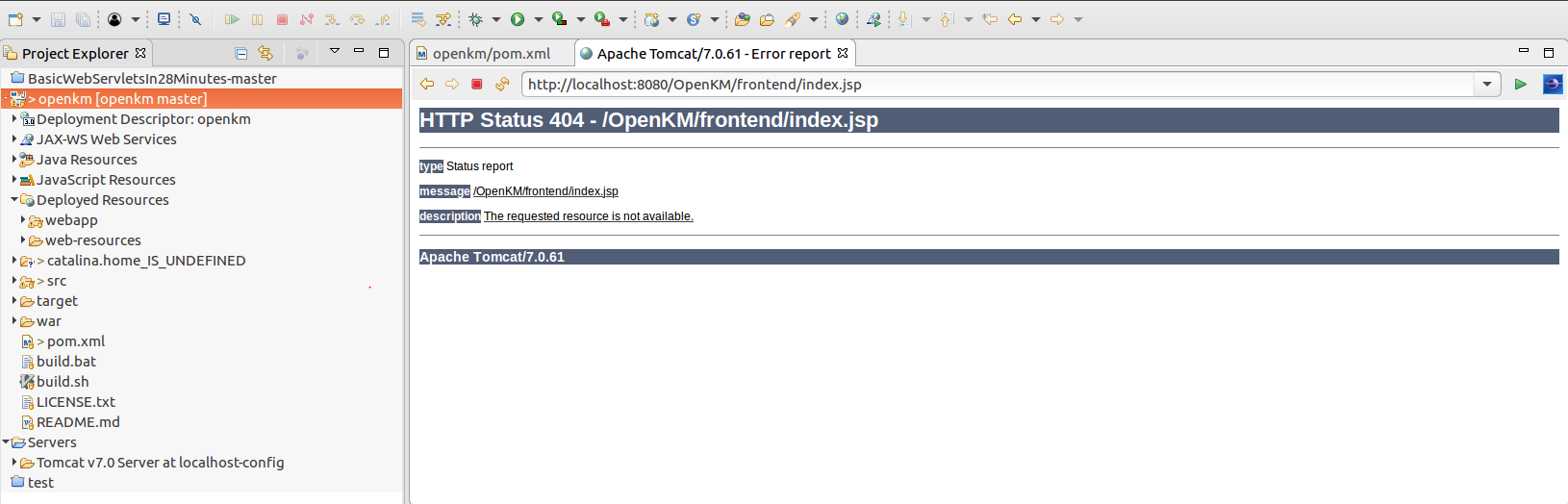Screen dimensions: 1568x504
Task: Expand the webapp folder
Action: [23, 220]
